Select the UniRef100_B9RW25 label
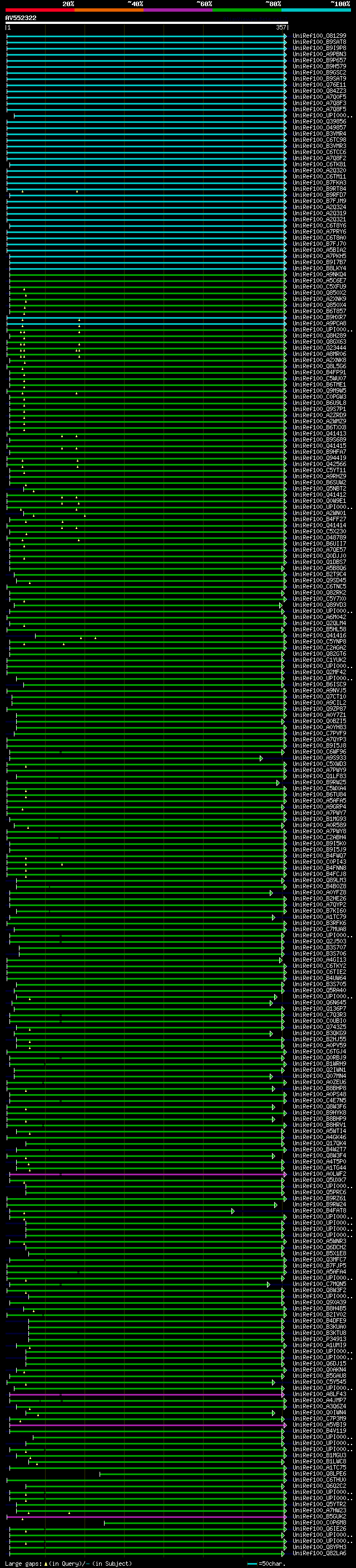Viewport: 356px width, 1568px height. click(319, 782)
